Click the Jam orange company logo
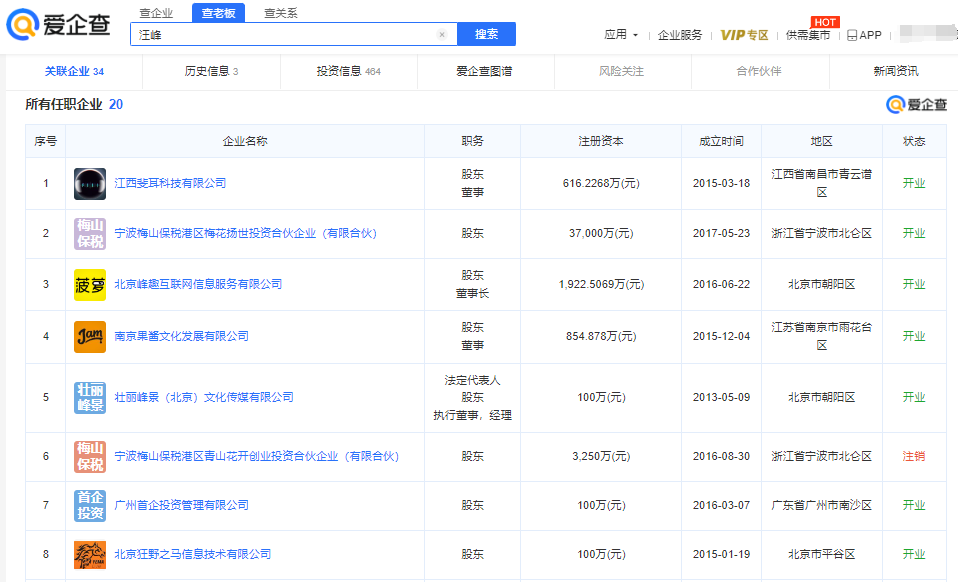958x582 pixels. click(x=90, y=336)
